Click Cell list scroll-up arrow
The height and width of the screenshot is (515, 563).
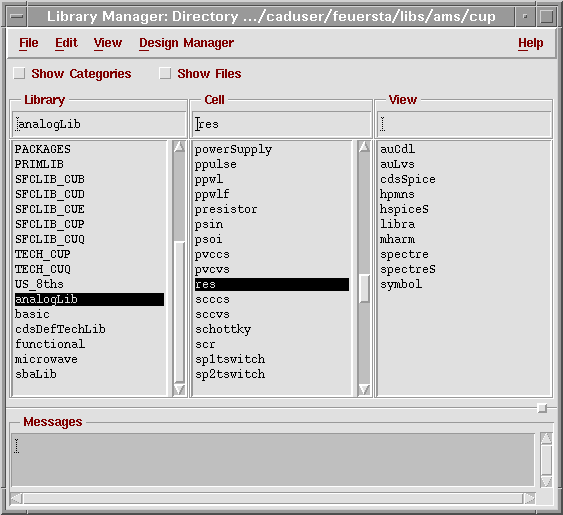[x=364, y=147]
